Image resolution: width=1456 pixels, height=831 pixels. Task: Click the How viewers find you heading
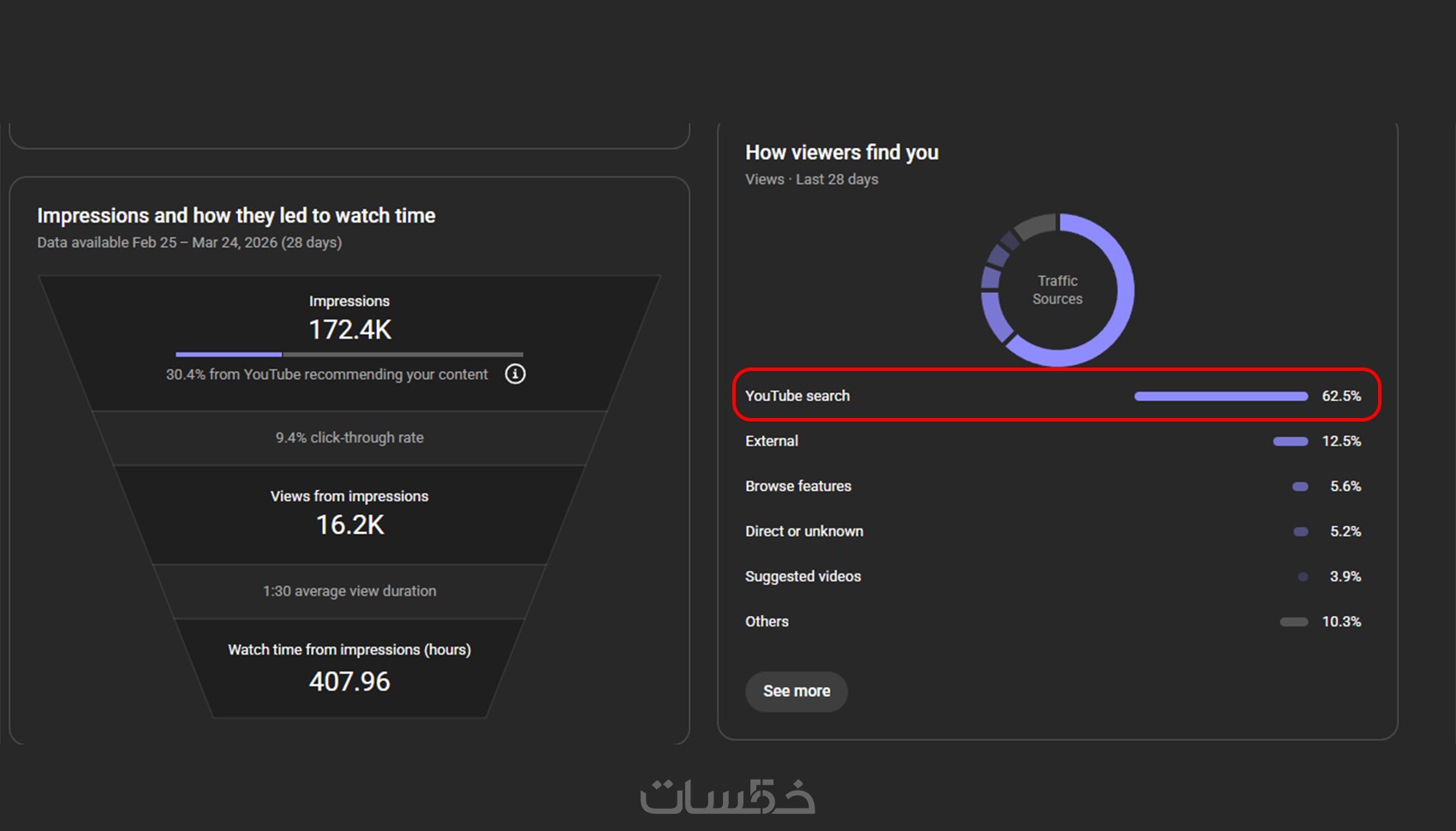click(842, 152)
